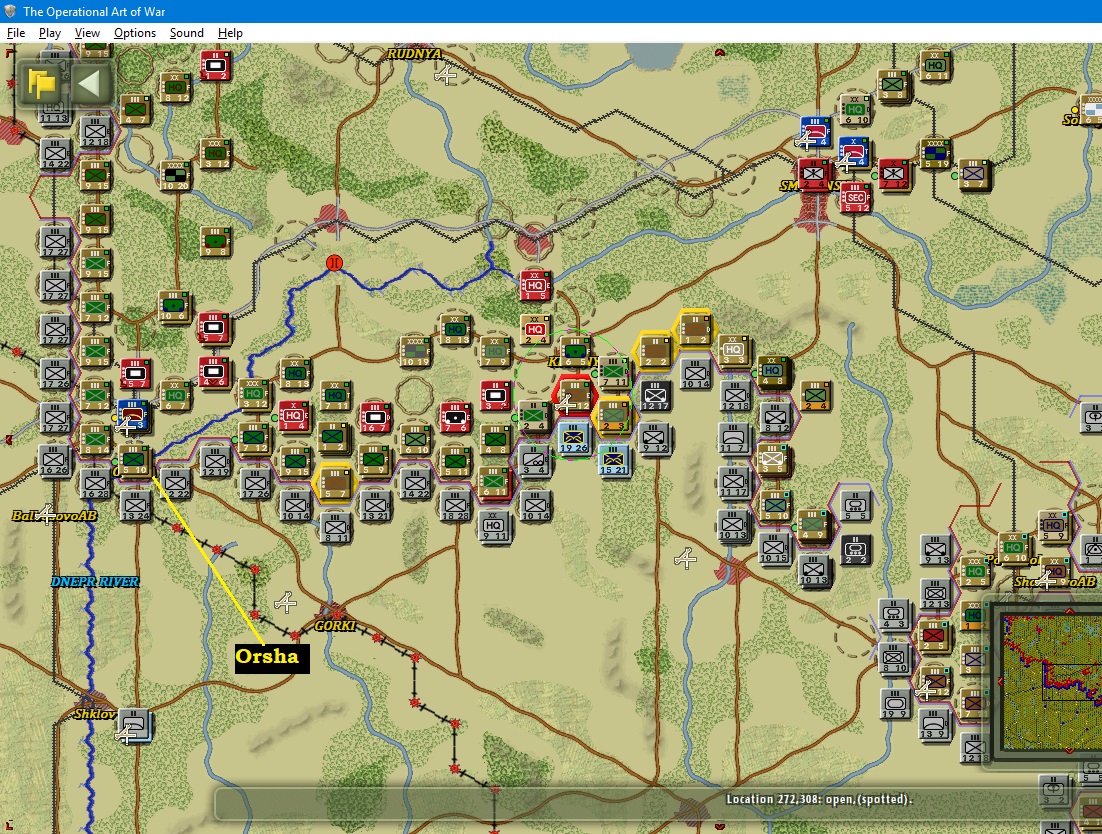Select the gray infantry counter 18 28
Image resolution: width=1102 pixels, height=834 pixels.
tap(455, 504)
